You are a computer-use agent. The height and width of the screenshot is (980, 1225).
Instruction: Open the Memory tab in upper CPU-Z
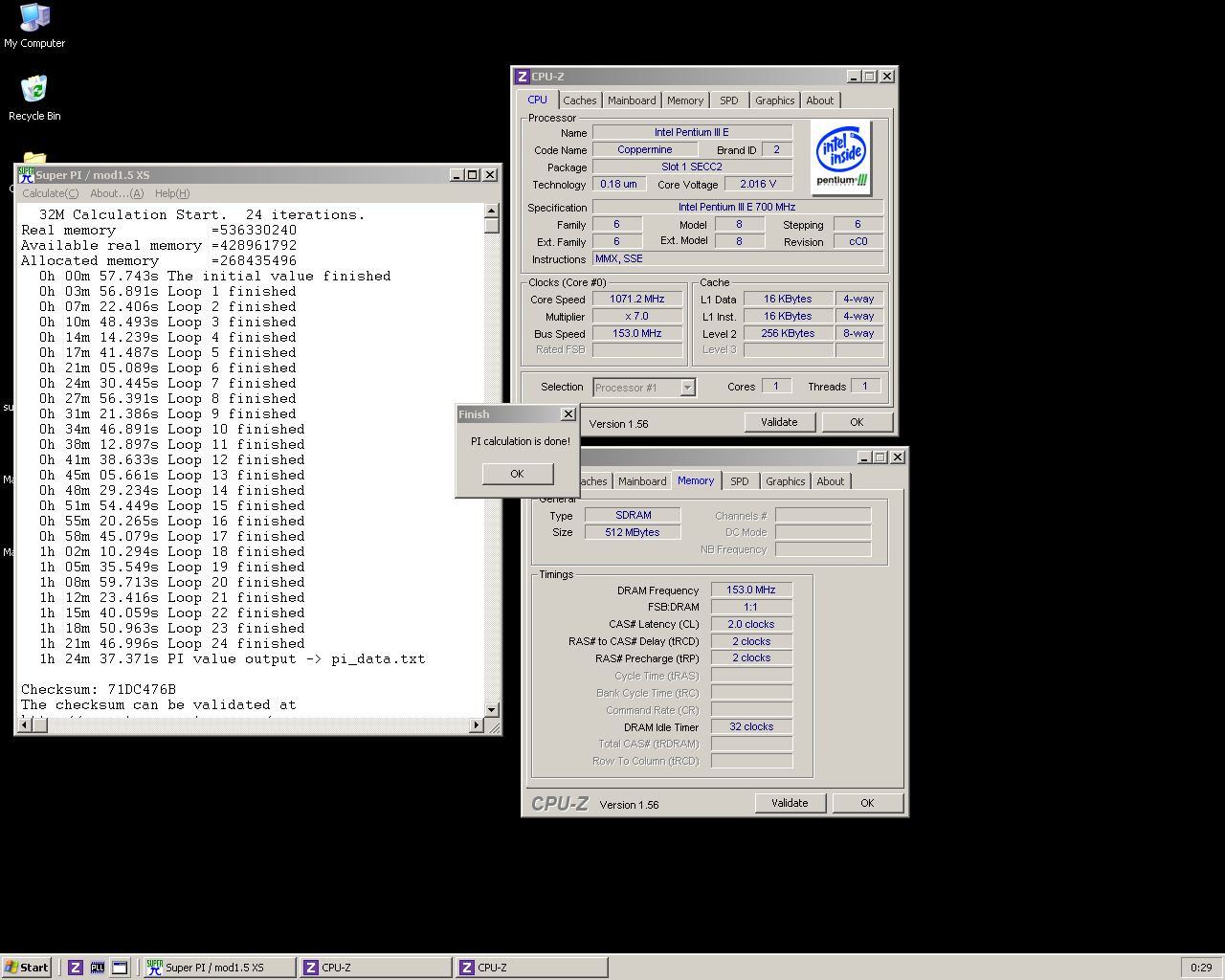[x=685, y=100]
